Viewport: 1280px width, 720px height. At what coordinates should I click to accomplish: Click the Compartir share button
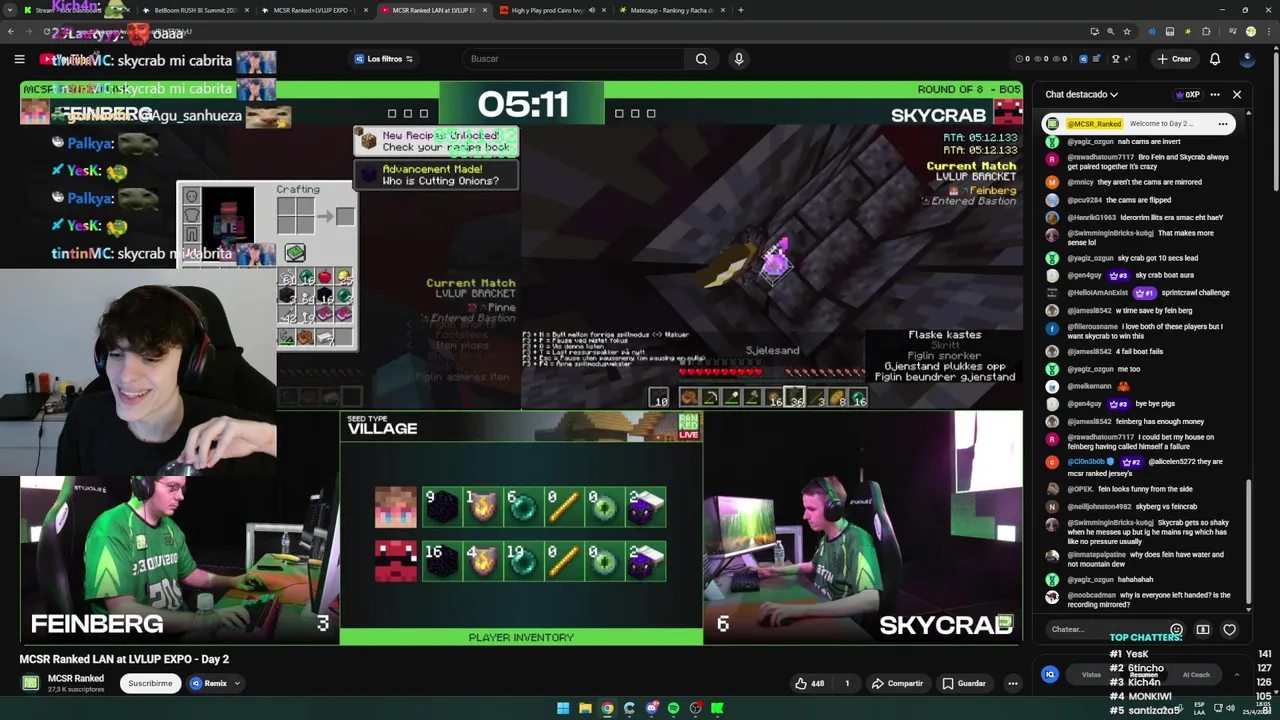[x=897, y=683]
